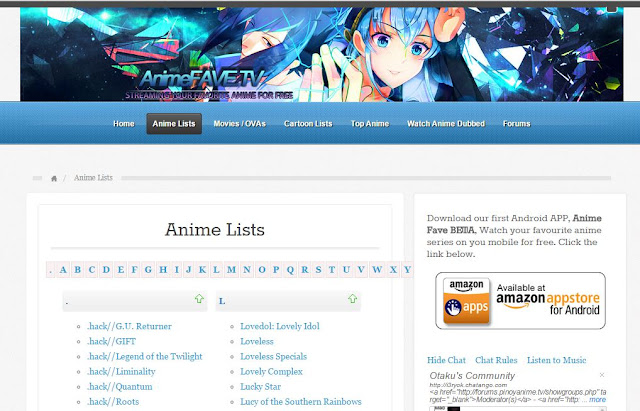Open .hack//G.U. Returner
The image size is (640, 411).
point(129,326)
